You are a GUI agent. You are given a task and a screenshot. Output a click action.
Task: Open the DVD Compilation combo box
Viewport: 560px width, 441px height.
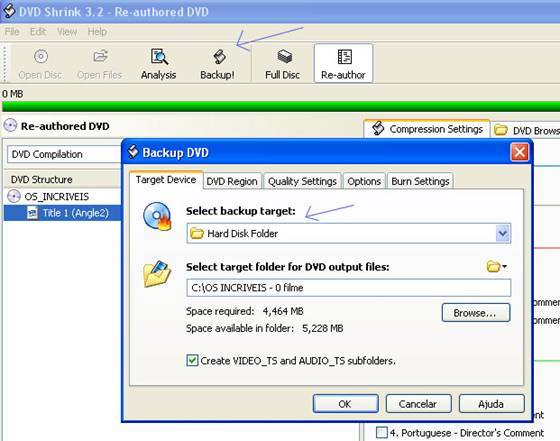(x=64, y=154)
